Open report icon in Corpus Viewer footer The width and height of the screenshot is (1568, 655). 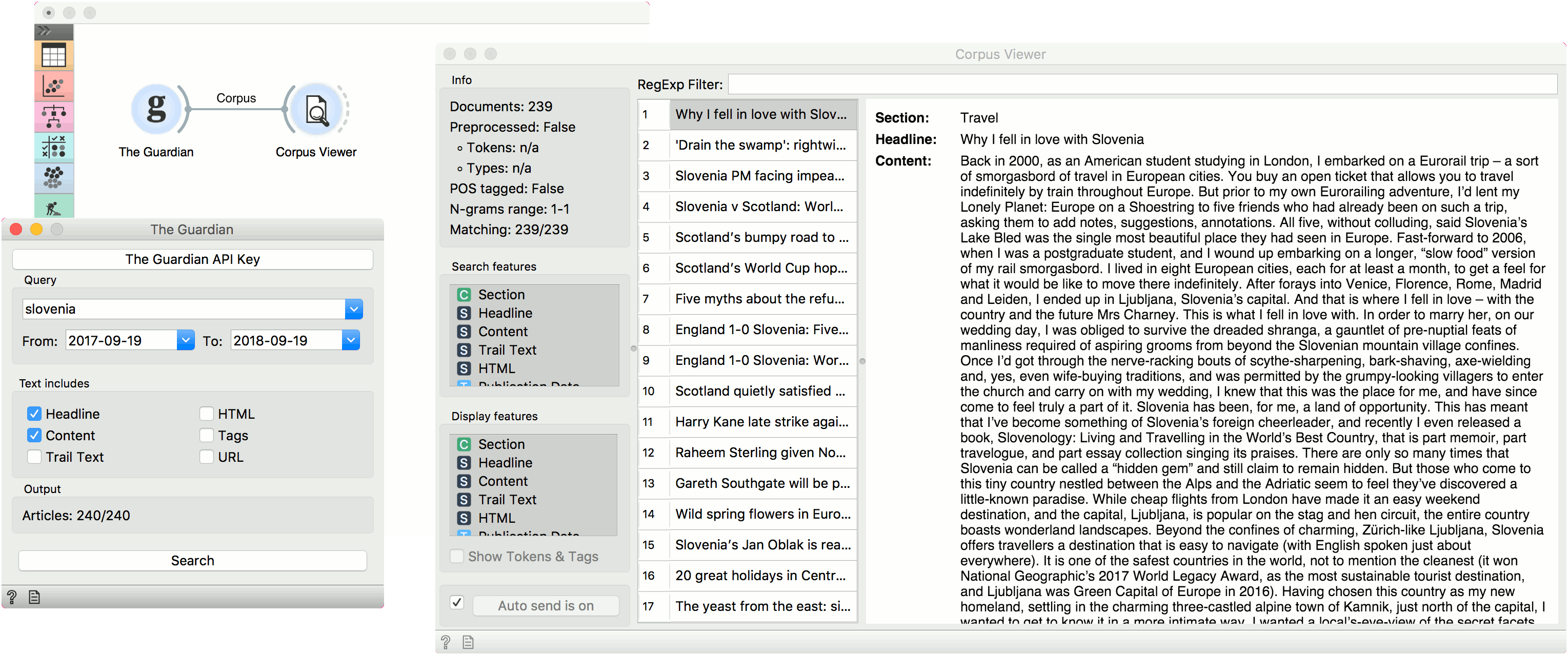468,642
